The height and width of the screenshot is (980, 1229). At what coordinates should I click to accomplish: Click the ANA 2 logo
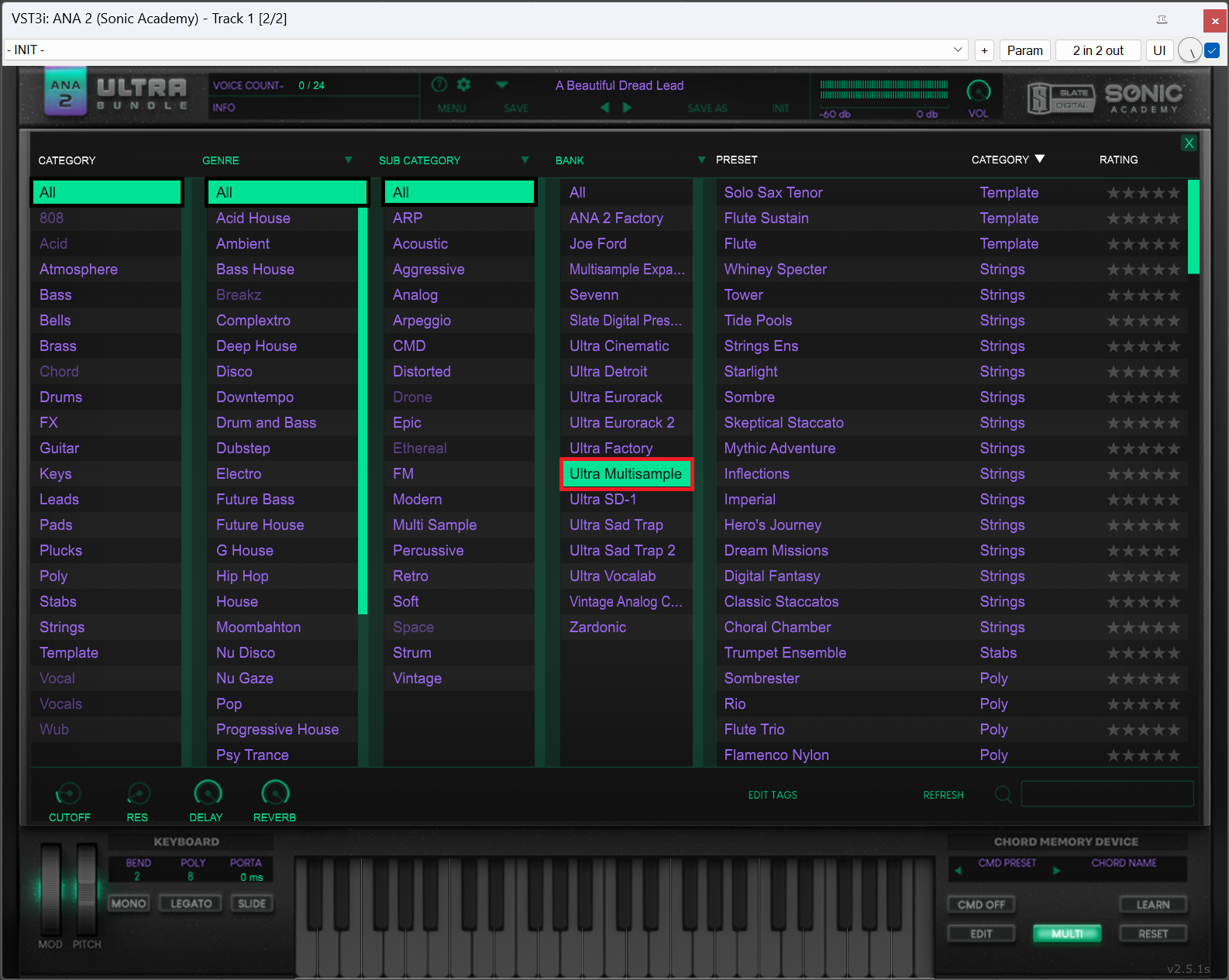66,92
